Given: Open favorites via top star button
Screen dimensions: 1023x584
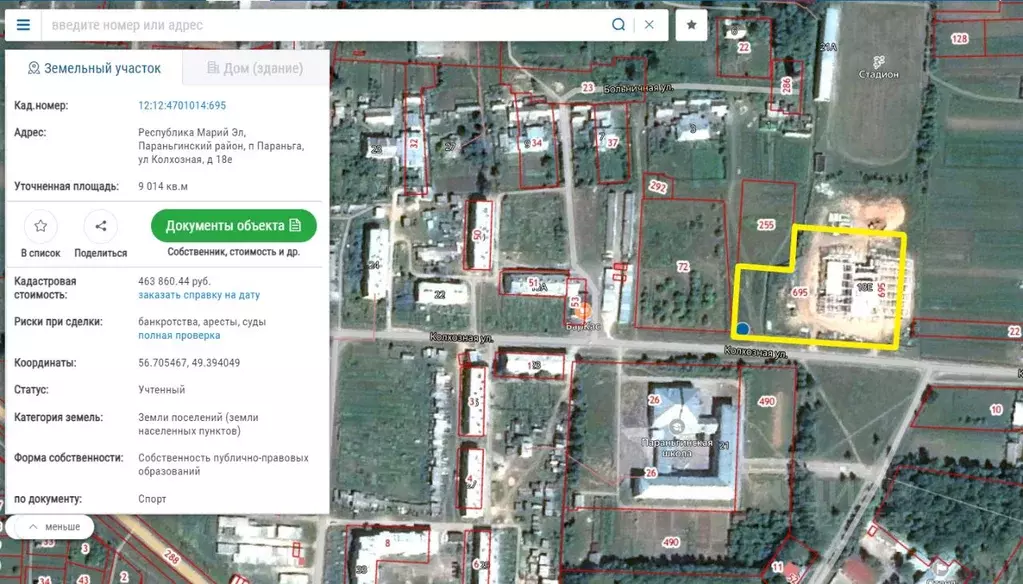Looking at the screenshot, I should point(691,25).
